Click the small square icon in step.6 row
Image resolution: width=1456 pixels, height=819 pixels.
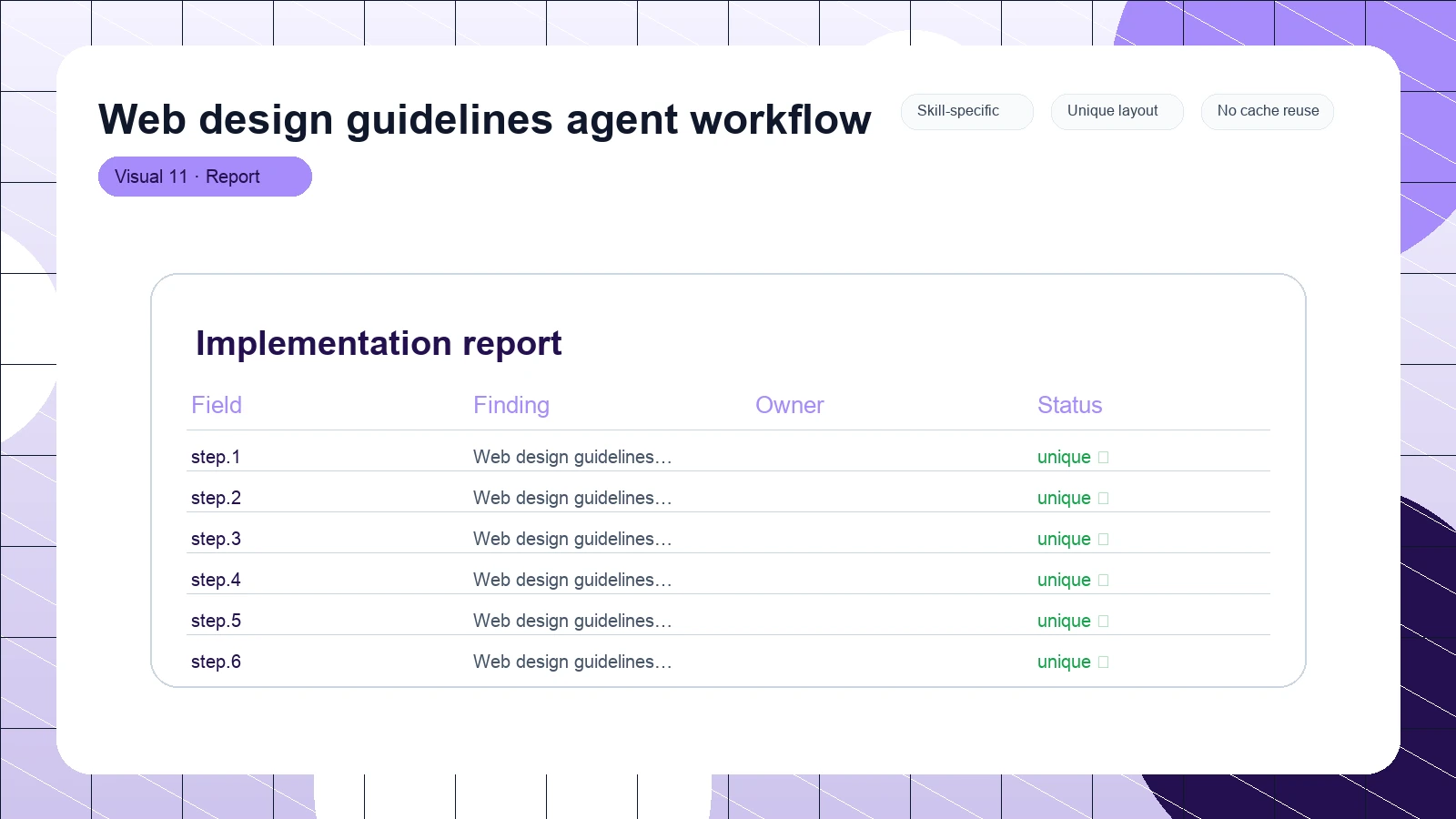(x=1104, y=662)
